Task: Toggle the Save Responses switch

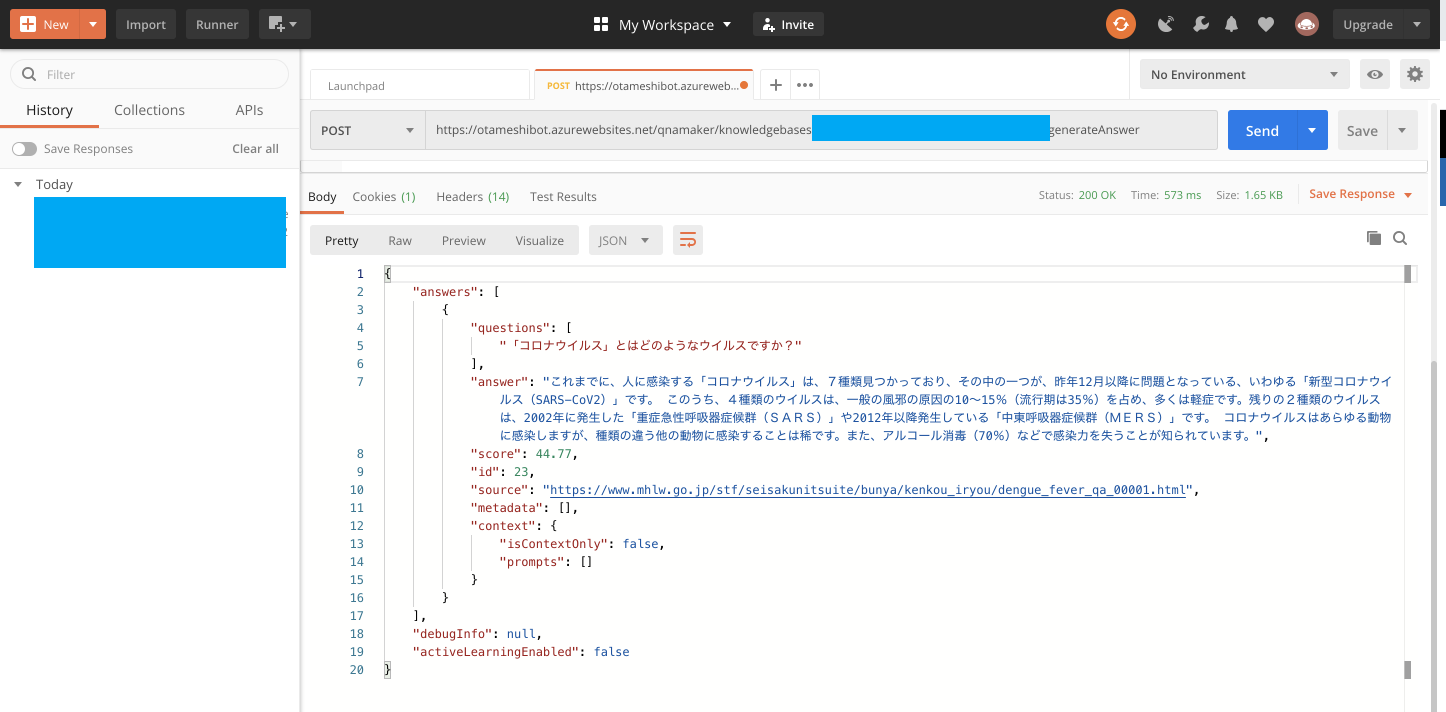Action: [x=24, y=149]
